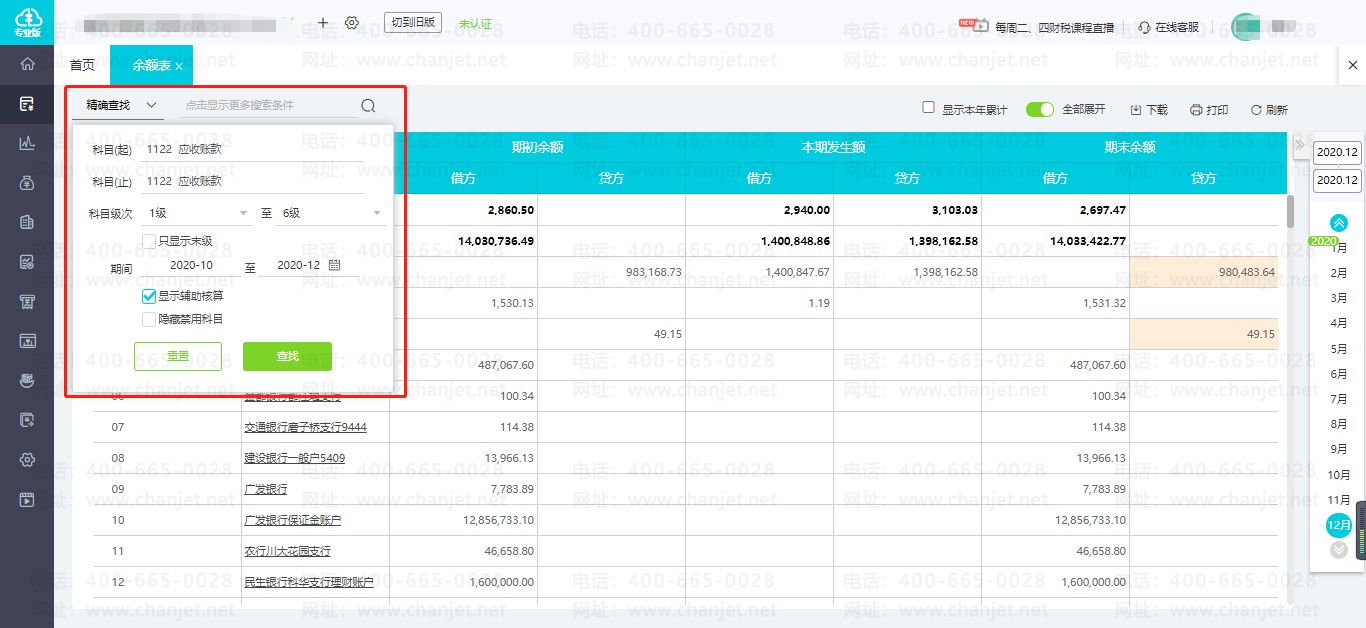
Task: Open the line chart icon in sidebar
Action: [x=27, y=143]
